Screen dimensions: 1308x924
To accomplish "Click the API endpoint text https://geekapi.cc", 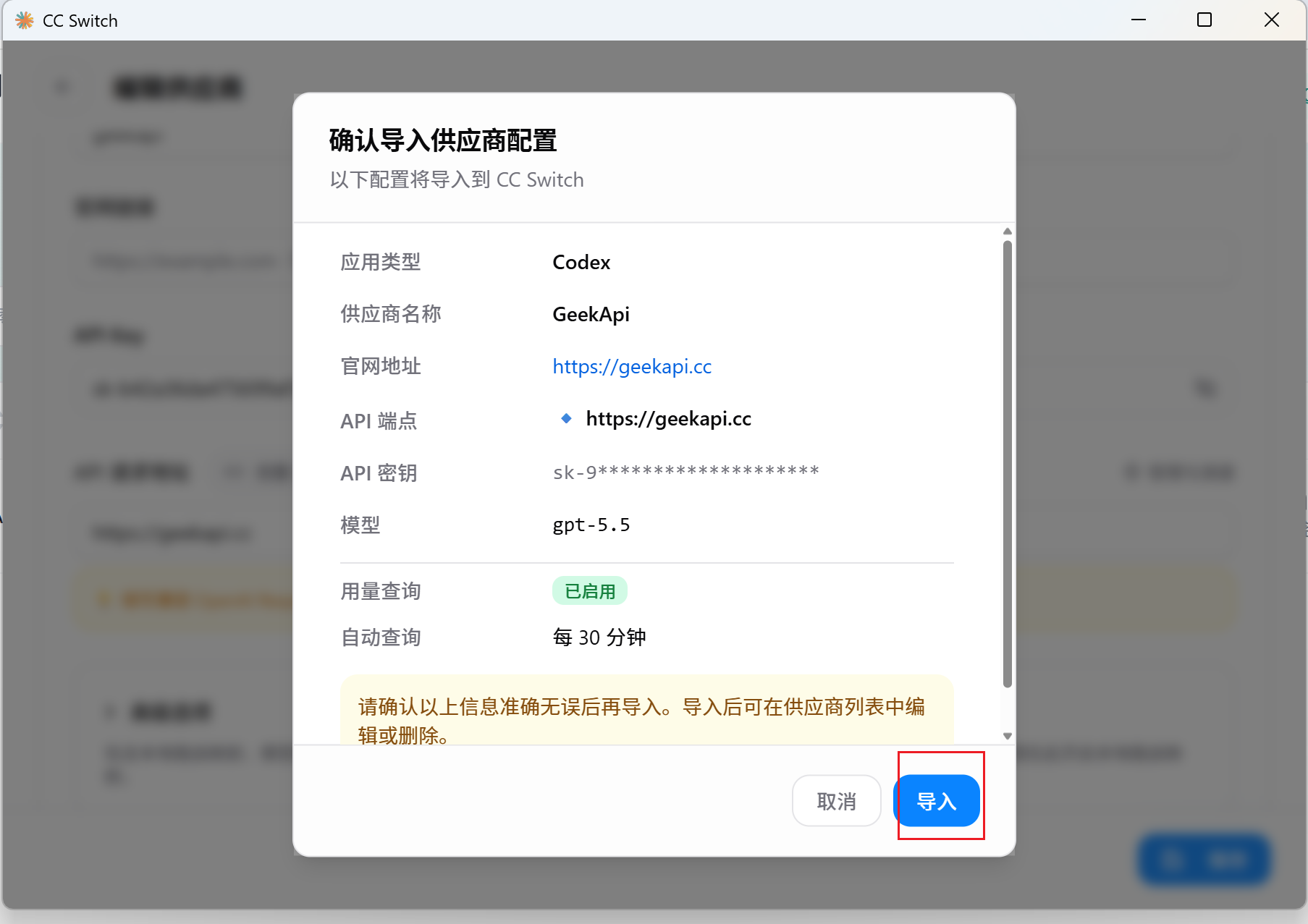I will pyautogui.click(x=668, y=419).
